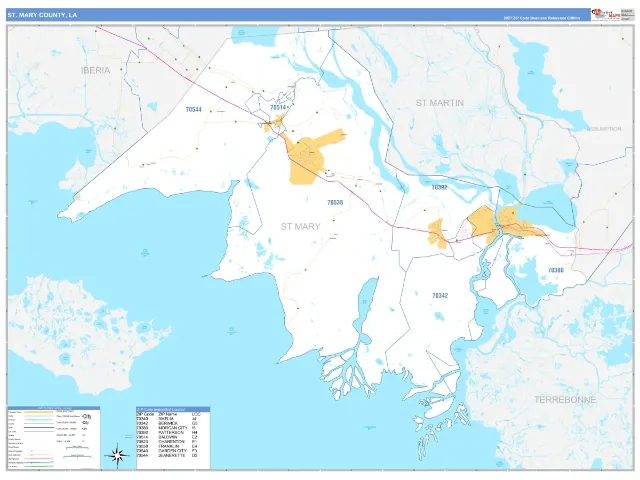Click ZIP code label 70514
The height and width of the screenshot is (480, 640).
[x=278, y=107]
